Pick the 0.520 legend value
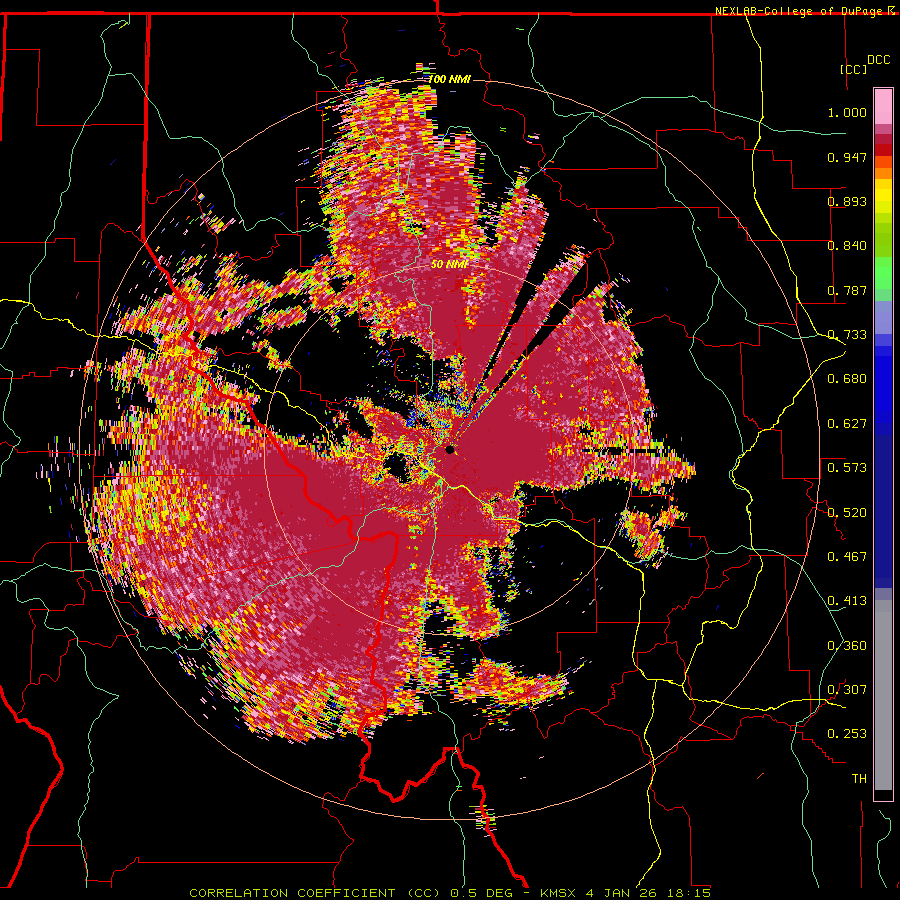The height and width of the screenshot is (900, 900). coord(847,513)
